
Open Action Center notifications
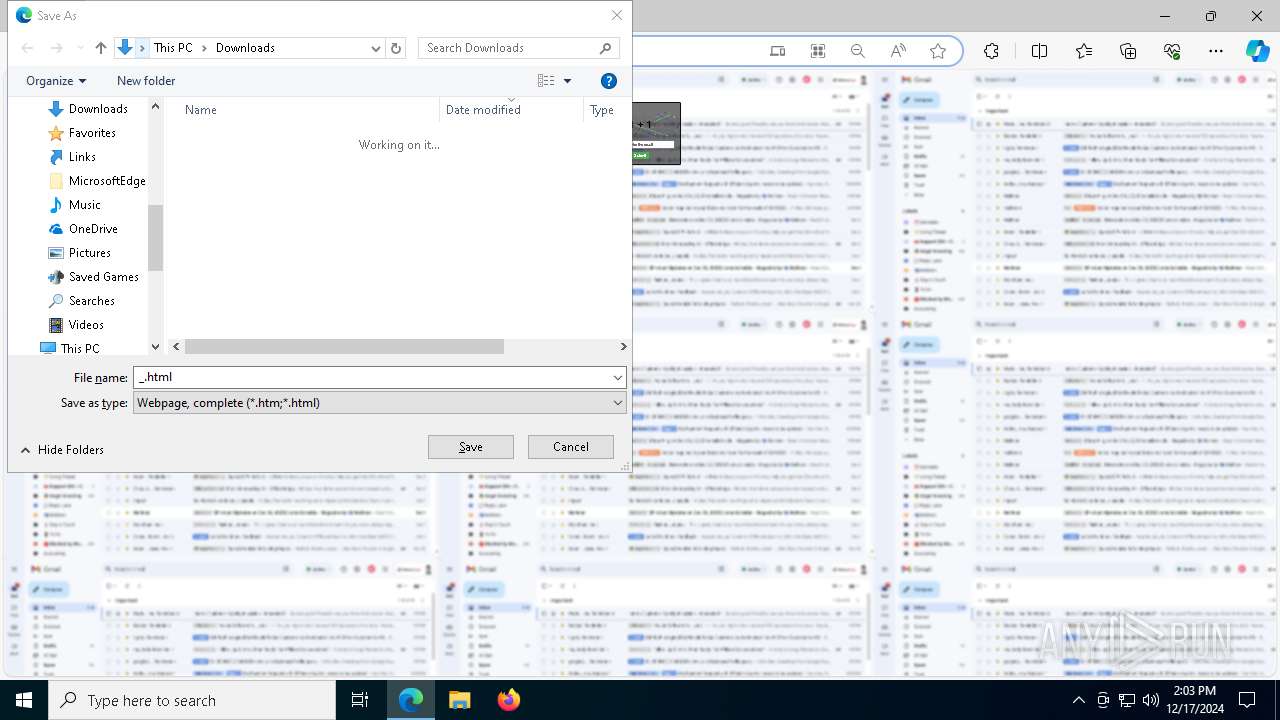(1247, 700)
